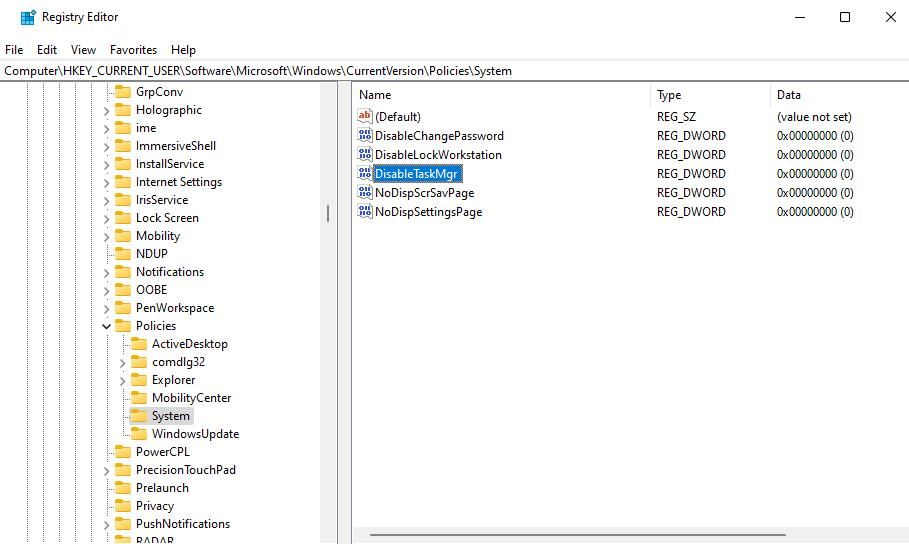Click the Registry Editor app icon
The height and width of the screenshot is (544, 909).
click(x=28, y=17)
